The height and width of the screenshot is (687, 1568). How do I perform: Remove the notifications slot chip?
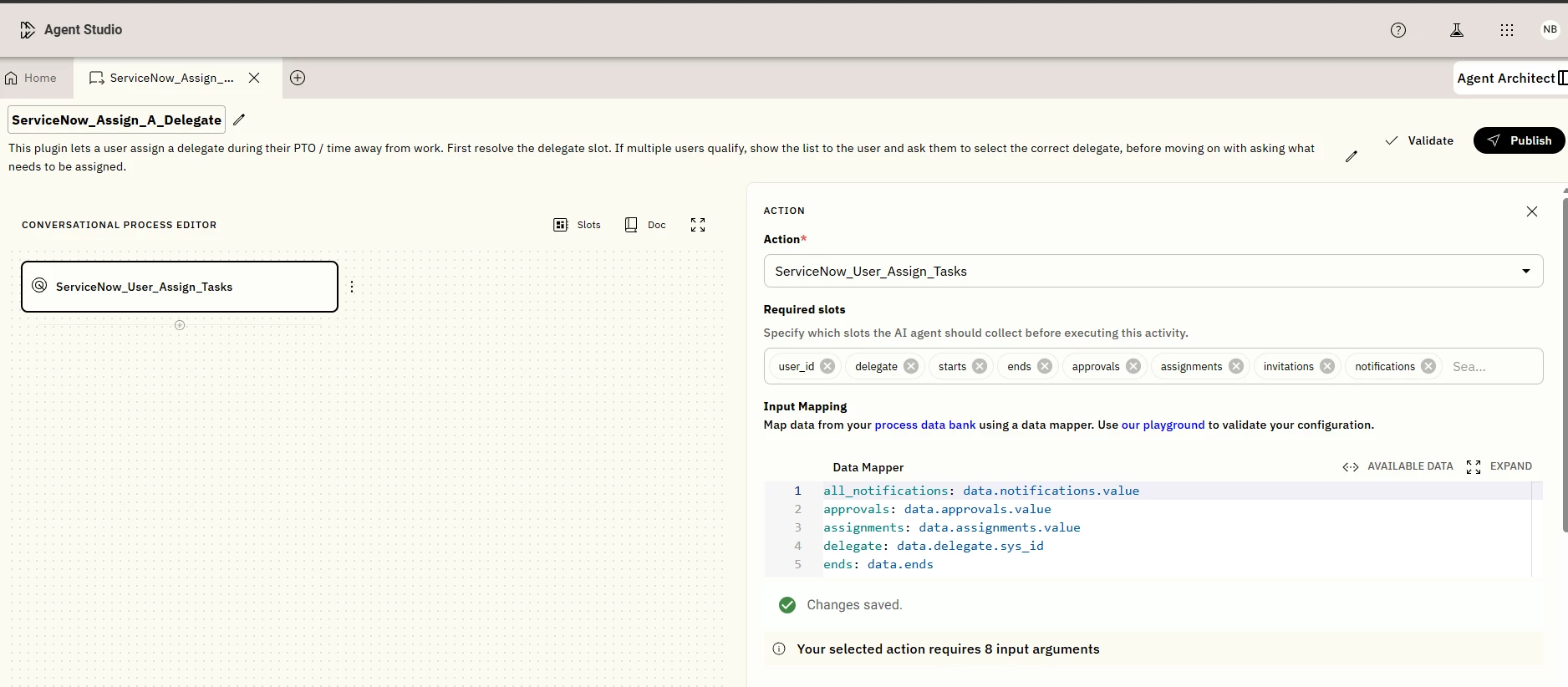pyautogui.click(x=1428, y=366)
